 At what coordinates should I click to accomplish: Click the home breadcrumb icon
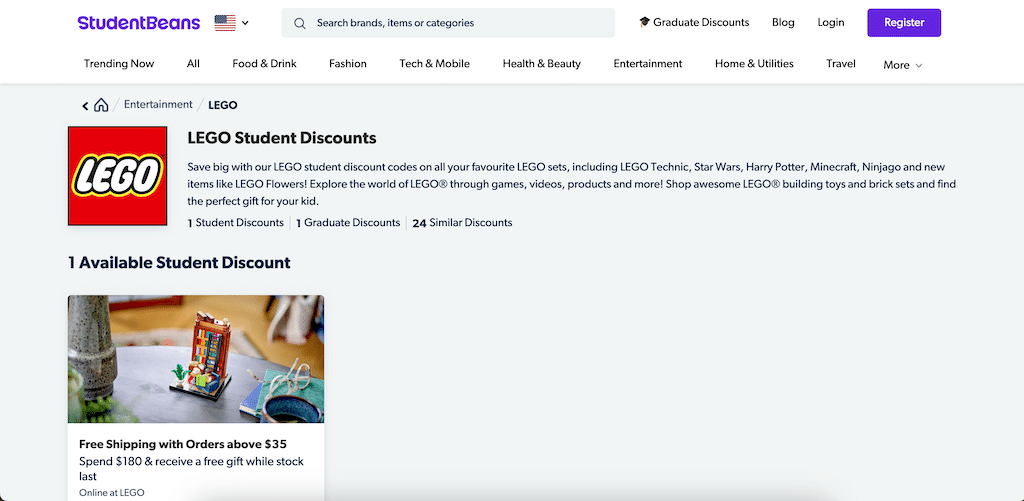(x=101, y=105)
